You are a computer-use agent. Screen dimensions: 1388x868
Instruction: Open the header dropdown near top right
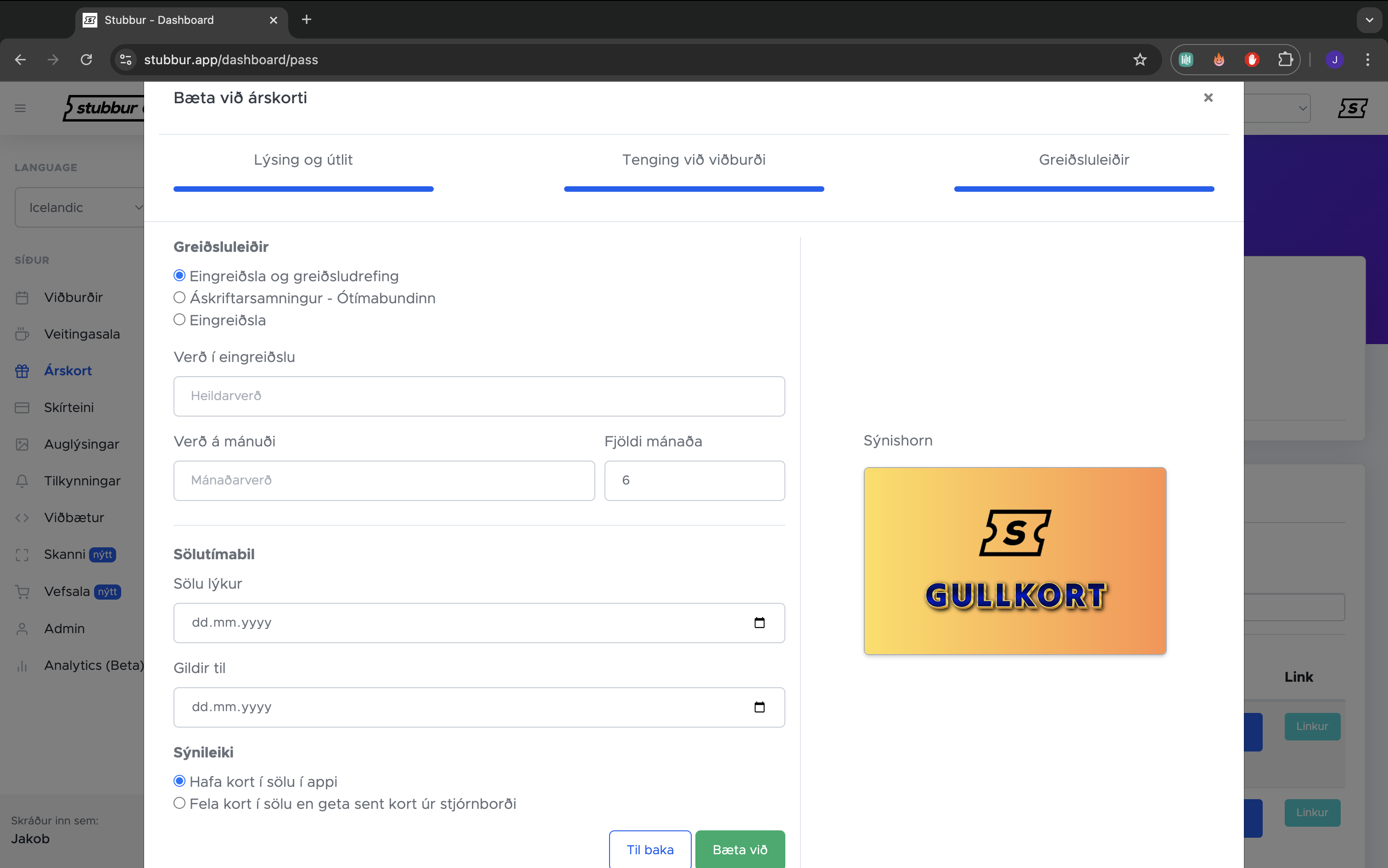[1277, 108]
